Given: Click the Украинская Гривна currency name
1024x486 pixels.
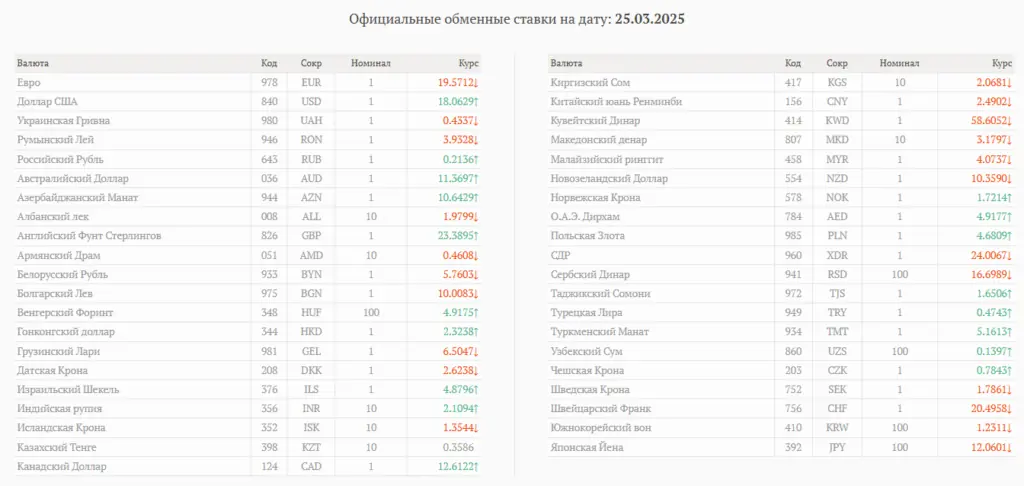Looking at the screenshot, I should [x=64, y=121].
